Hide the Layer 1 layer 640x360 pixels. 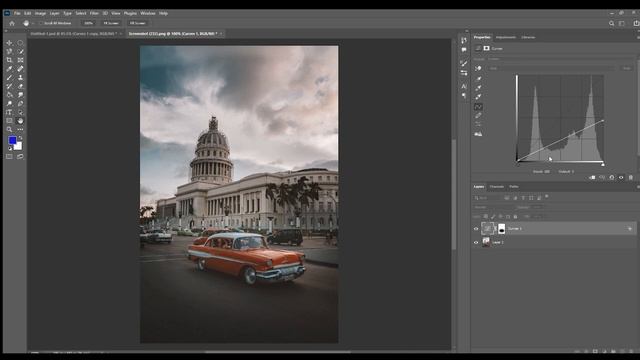pos(476,242)
